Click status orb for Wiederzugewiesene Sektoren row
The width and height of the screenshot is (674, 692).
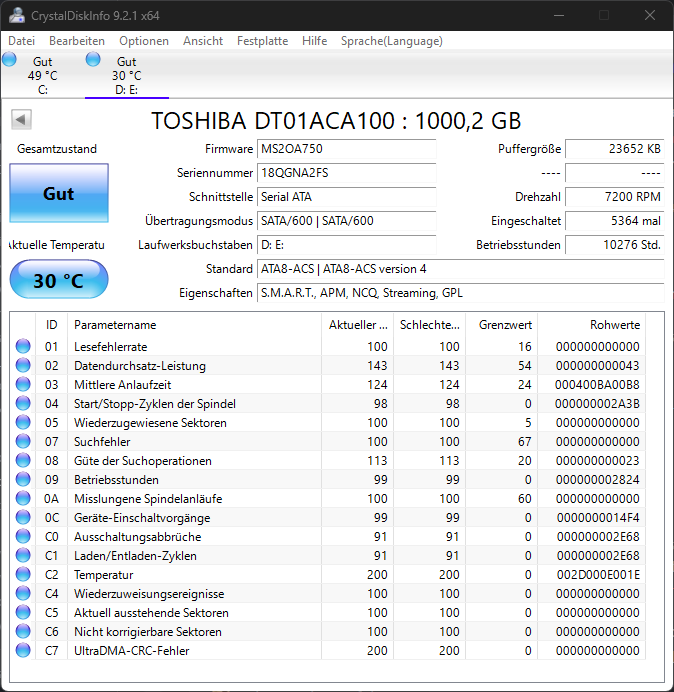coord(23,422)
